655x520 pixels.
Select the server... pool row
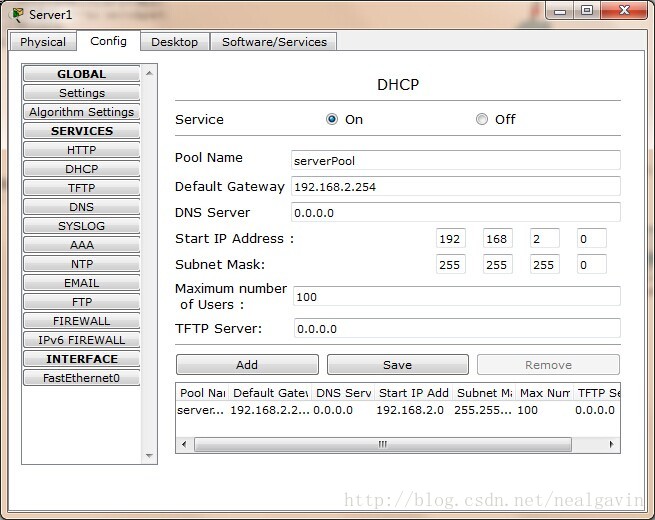click(x=398, y=410)
